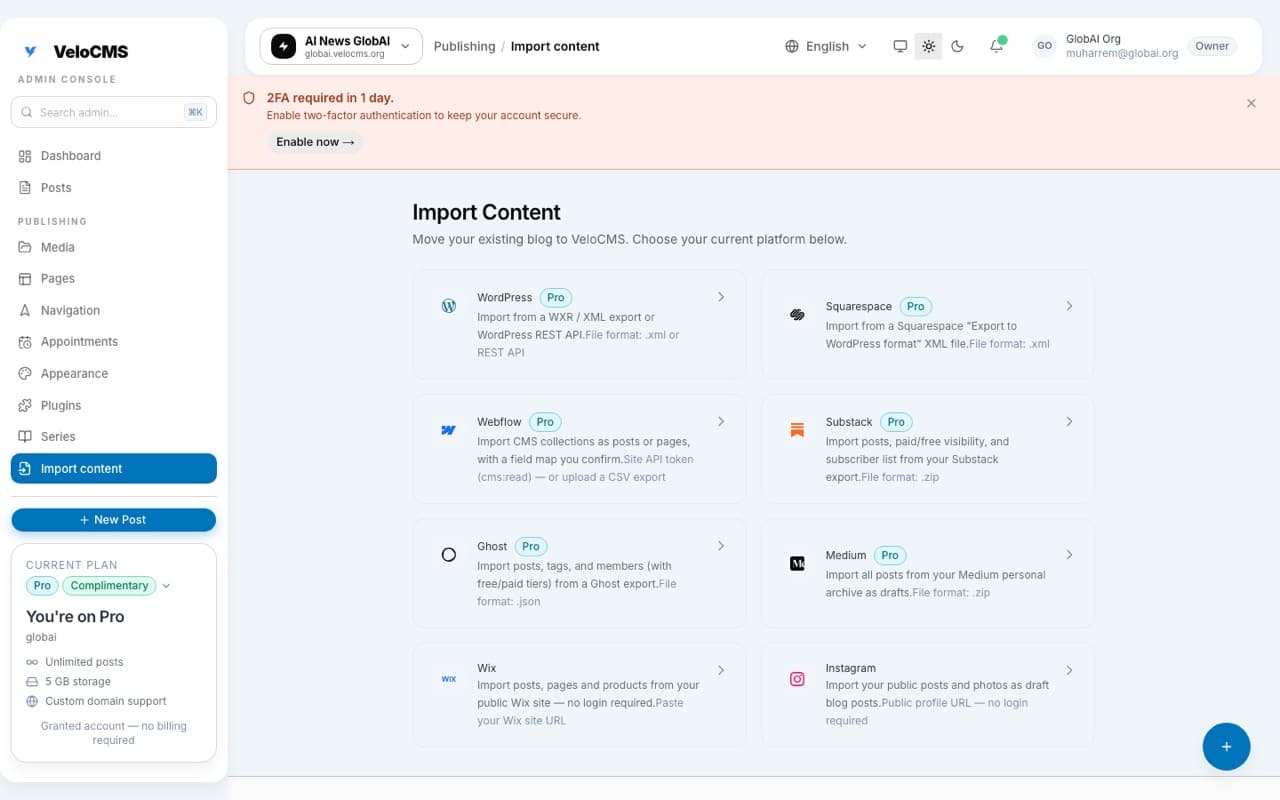Click "You're on Pro" plan text
This screenshot has height=800, width=1280.
click(75, 616)
